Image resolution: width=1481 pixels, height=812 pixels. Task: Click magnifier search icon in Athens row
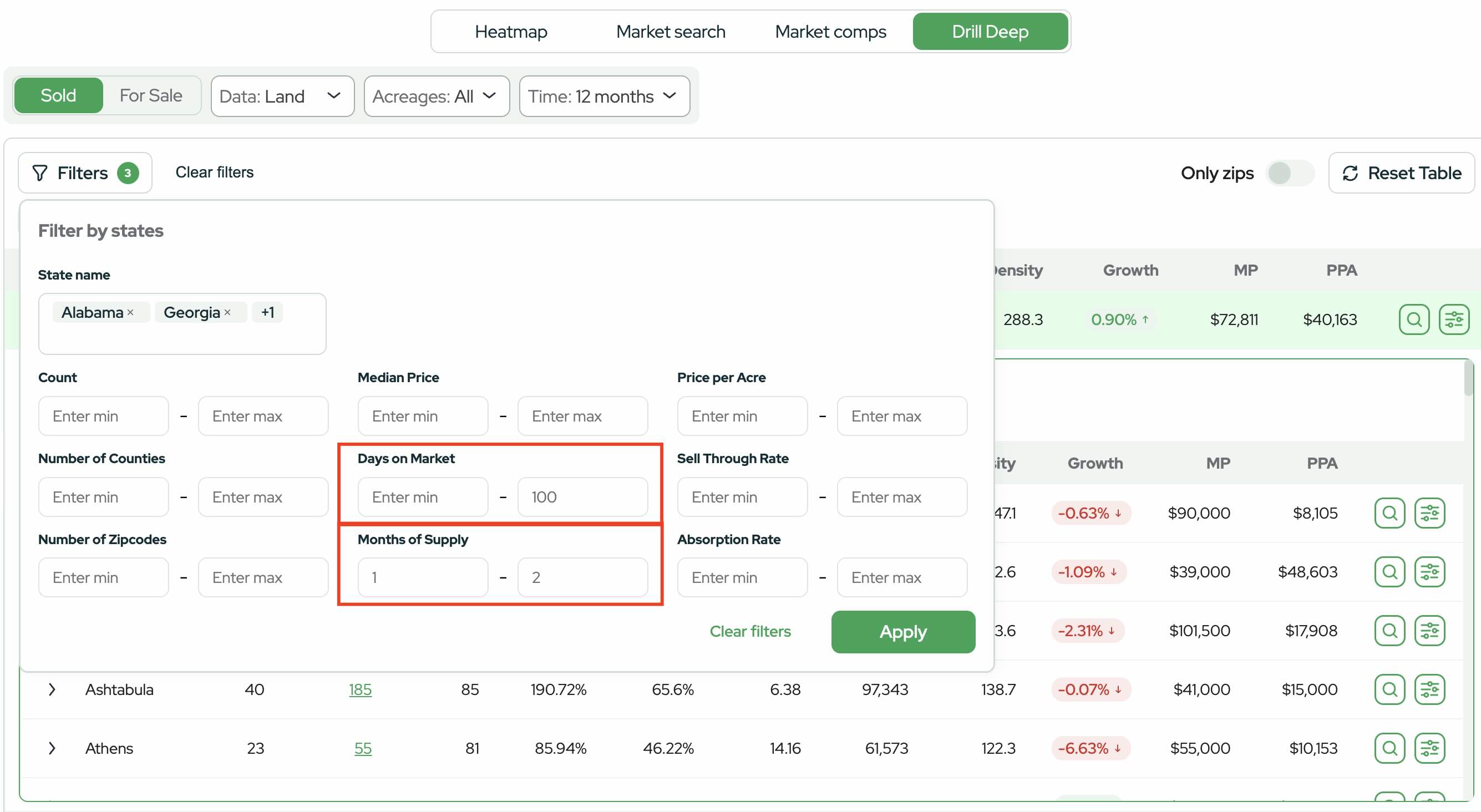[x=1389, y=748]
